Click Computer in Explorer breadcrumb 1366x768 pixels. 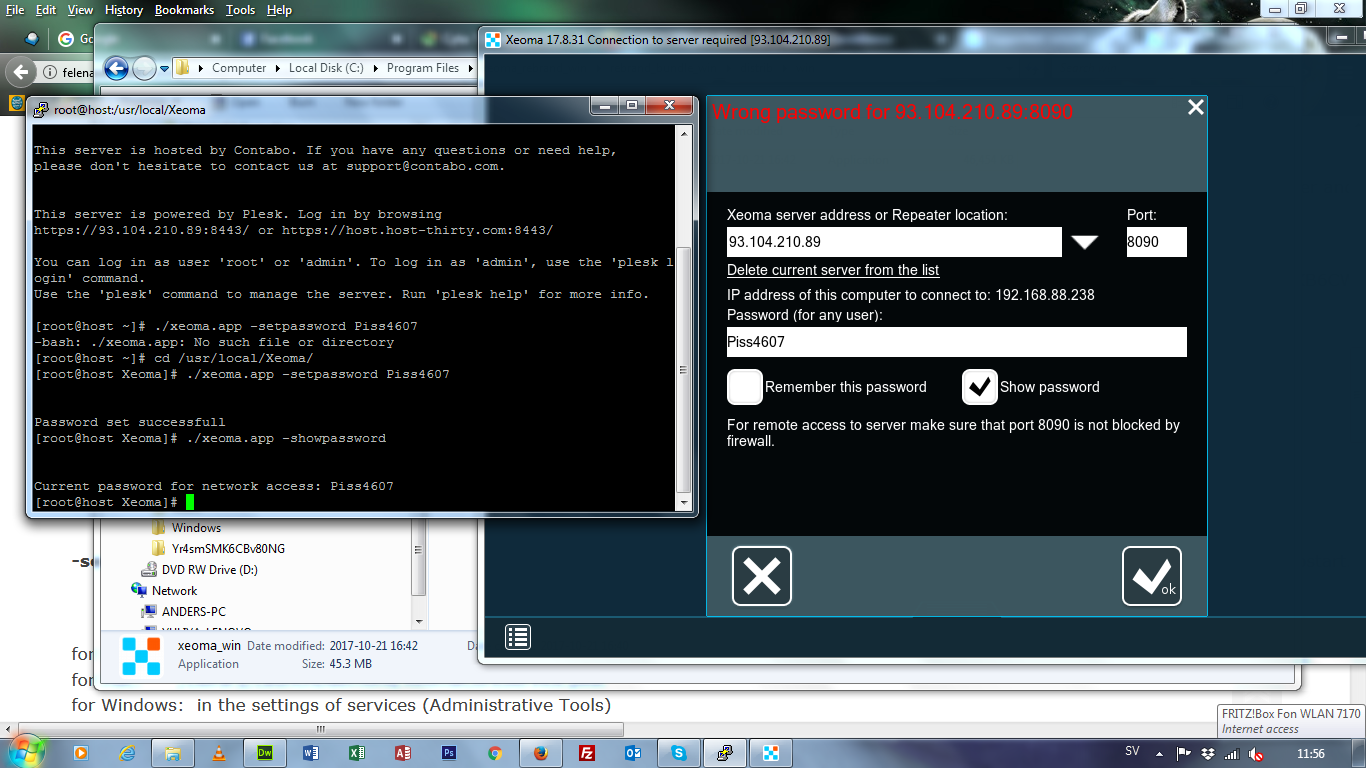tap(239, 68)
